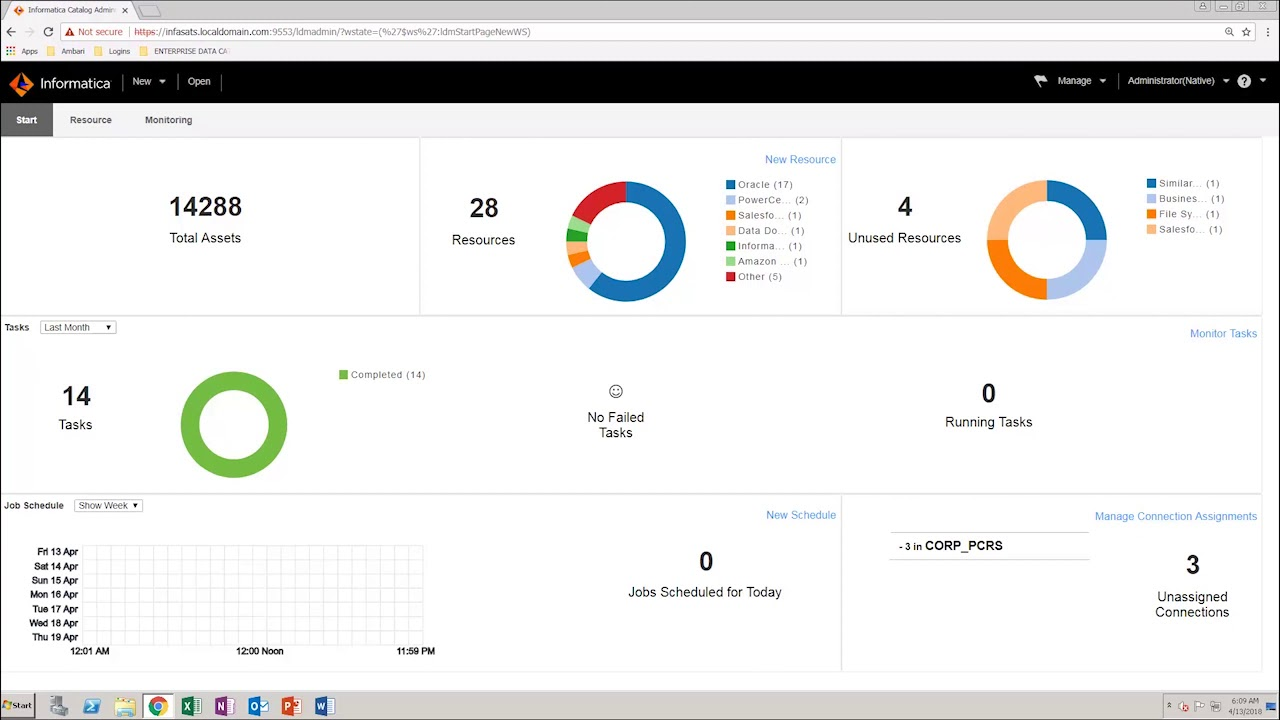1280x720 pixels.
Task: Click the Completed (14) green legend swatch
Action: pos(343,374)
